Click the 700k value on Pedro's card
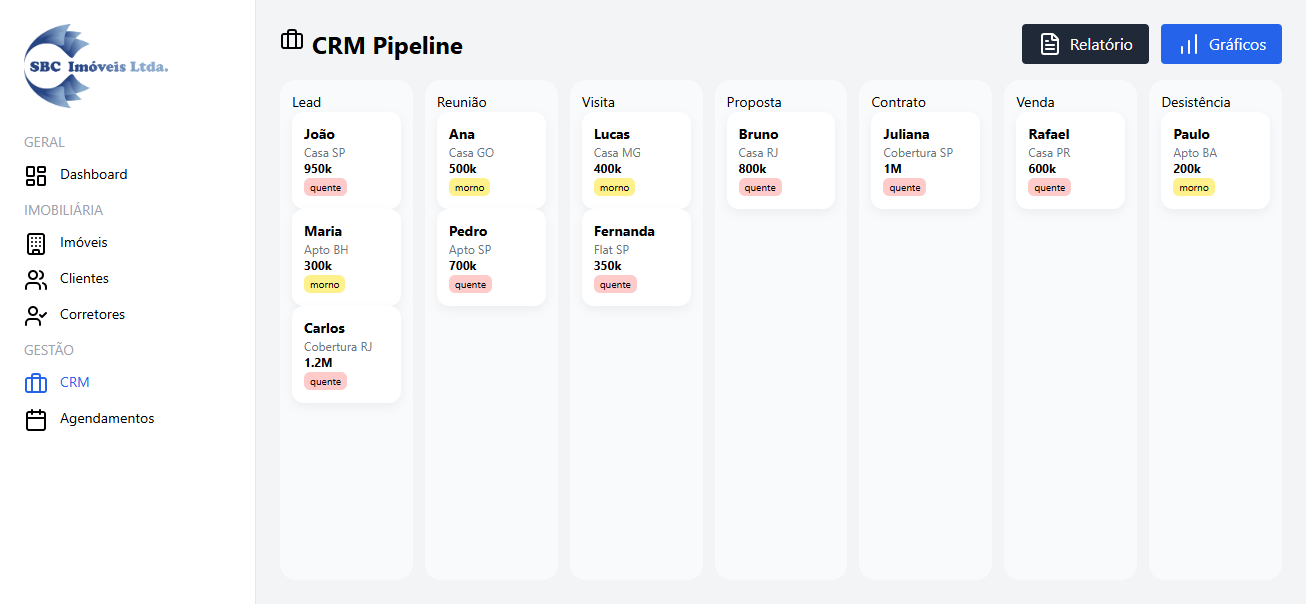 click(463, 265)
